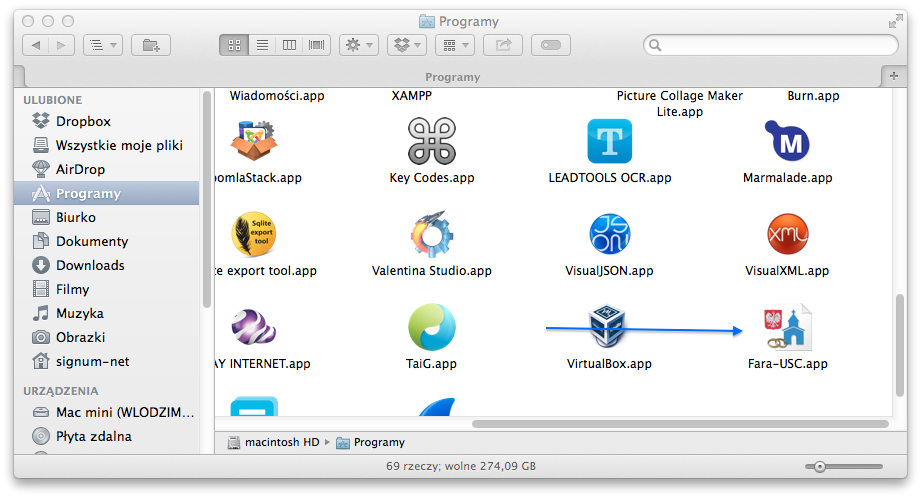Select Mac mini device in sidebar

click(x=108, y=412)
